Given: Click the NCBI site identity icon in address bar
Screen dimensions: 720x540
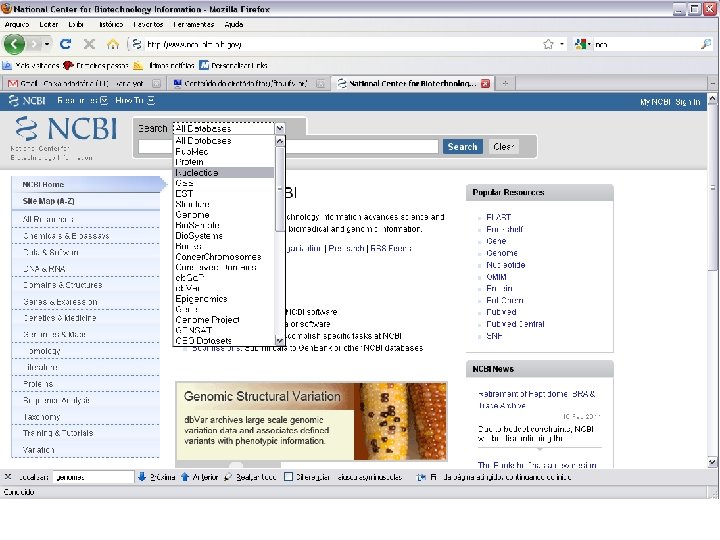Looking at the screenshot, I should (x=136, y=44).
